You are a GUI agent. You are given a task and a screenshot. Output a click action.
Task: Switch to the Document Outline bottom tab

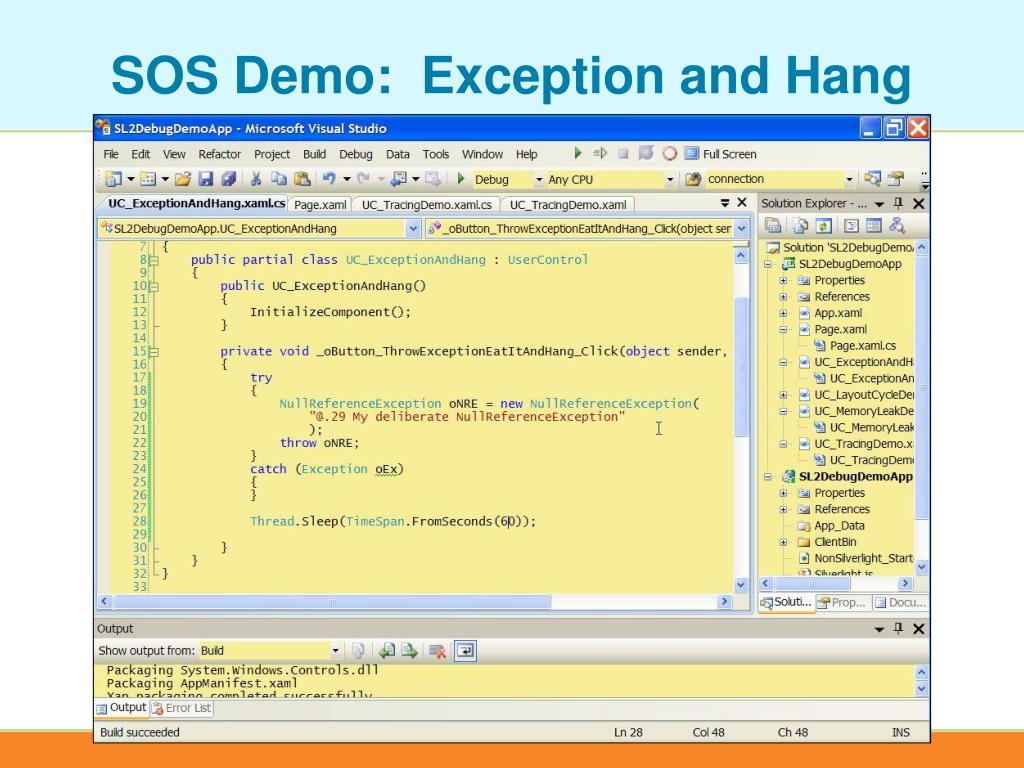tap(901, 602)
